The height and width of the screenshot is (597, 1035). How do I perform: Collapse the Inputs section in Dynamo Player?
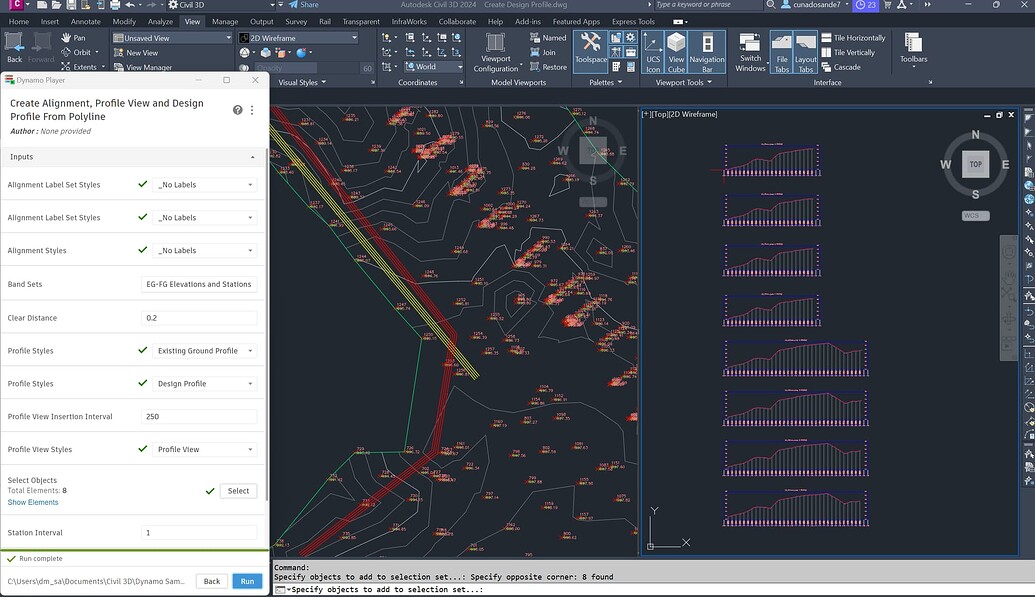tap(254, 157)
